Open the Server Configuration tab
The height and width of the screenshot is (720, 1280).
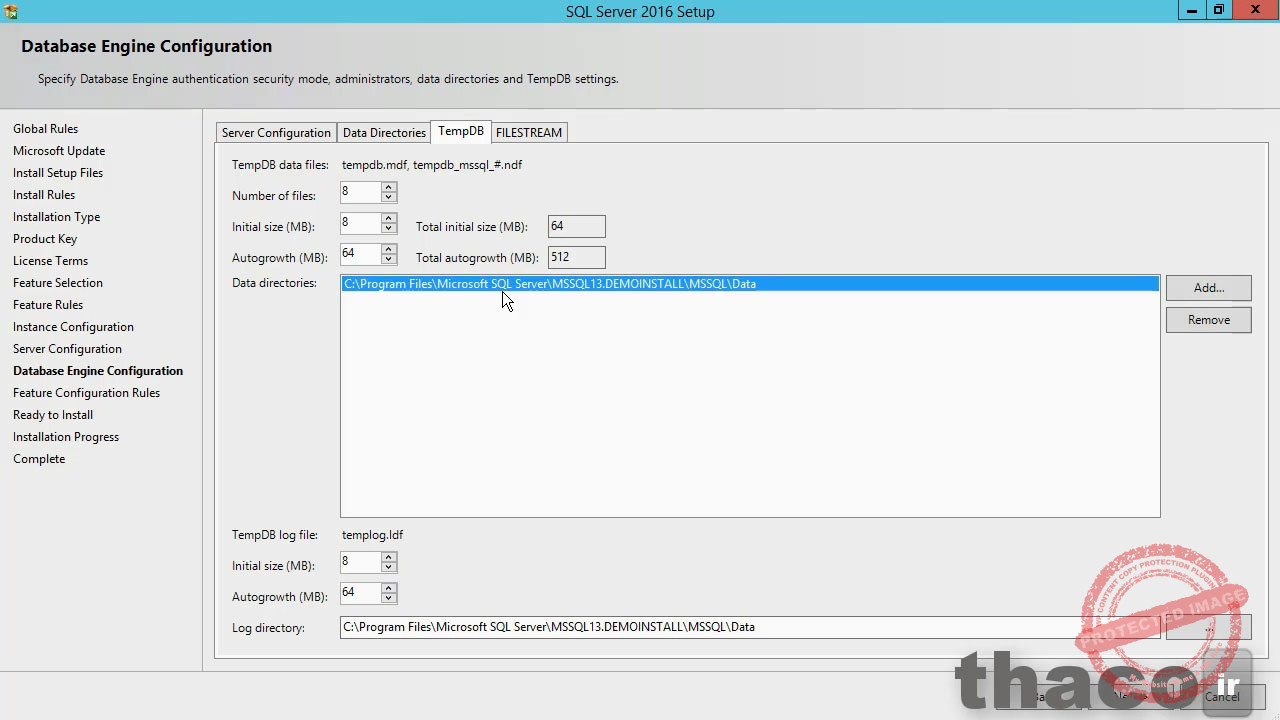click(276, 132)
